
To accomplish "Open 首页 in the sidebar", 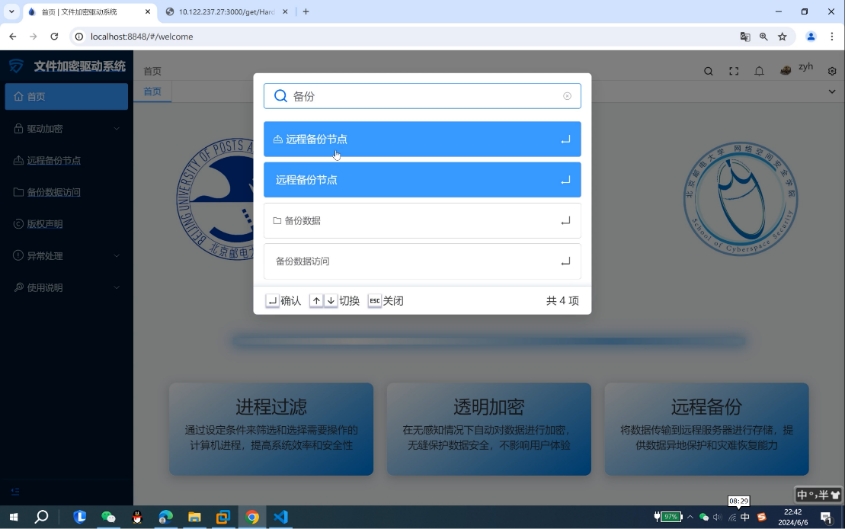I will (x=66, y=97).
